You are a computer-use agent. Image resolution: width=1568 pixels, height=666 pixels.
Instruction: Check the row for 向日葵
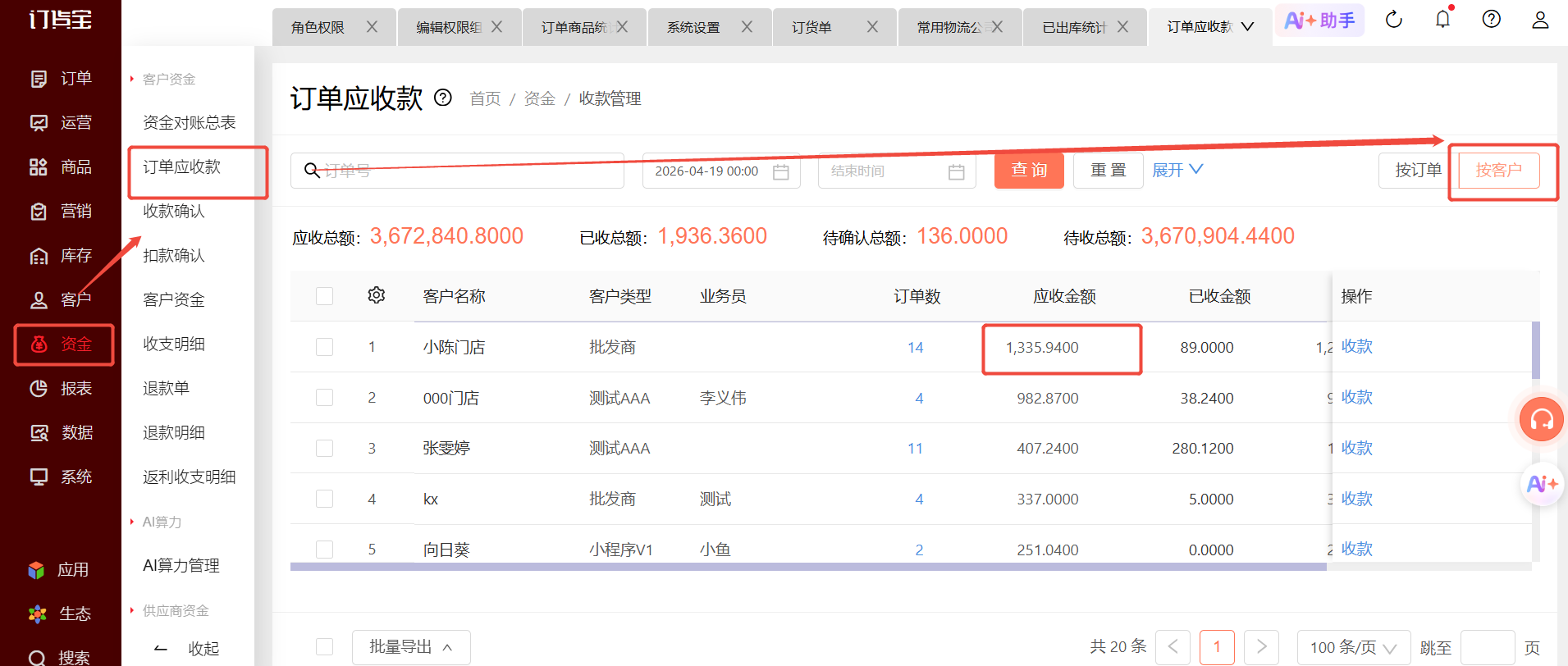325,550
